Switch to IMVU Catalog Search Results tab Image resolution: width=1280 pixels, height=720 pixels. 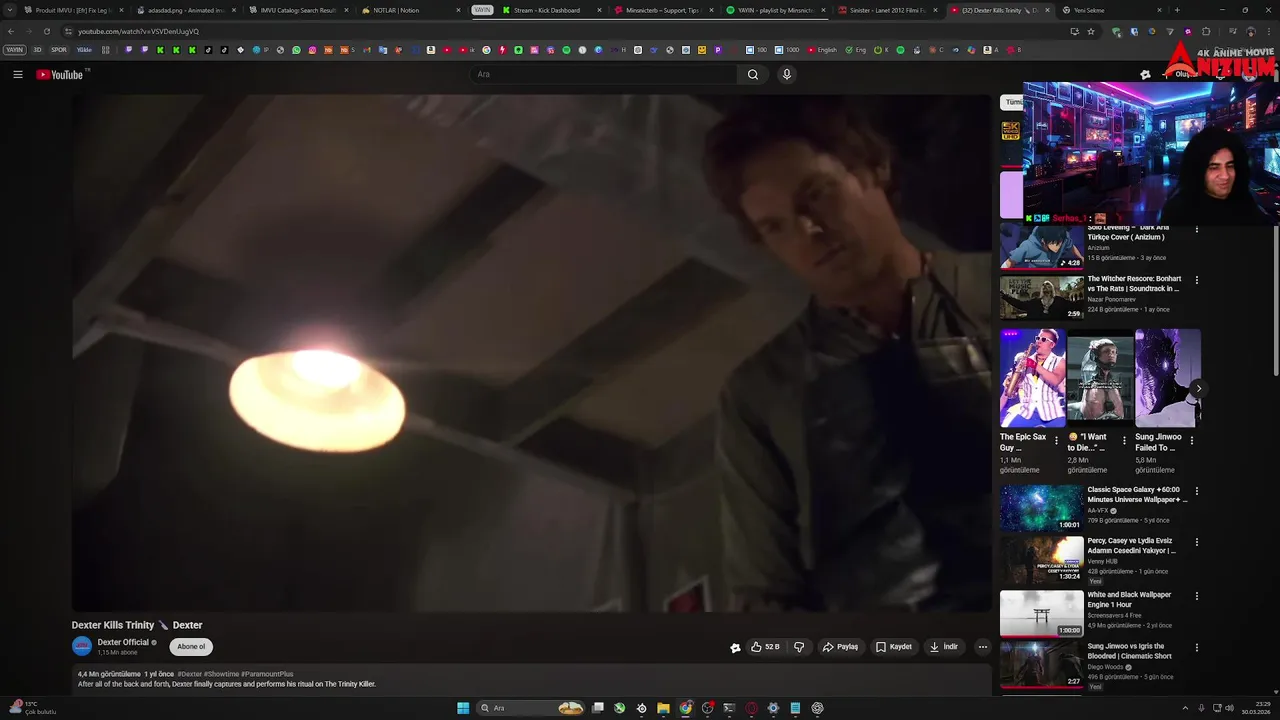(297, 10)
